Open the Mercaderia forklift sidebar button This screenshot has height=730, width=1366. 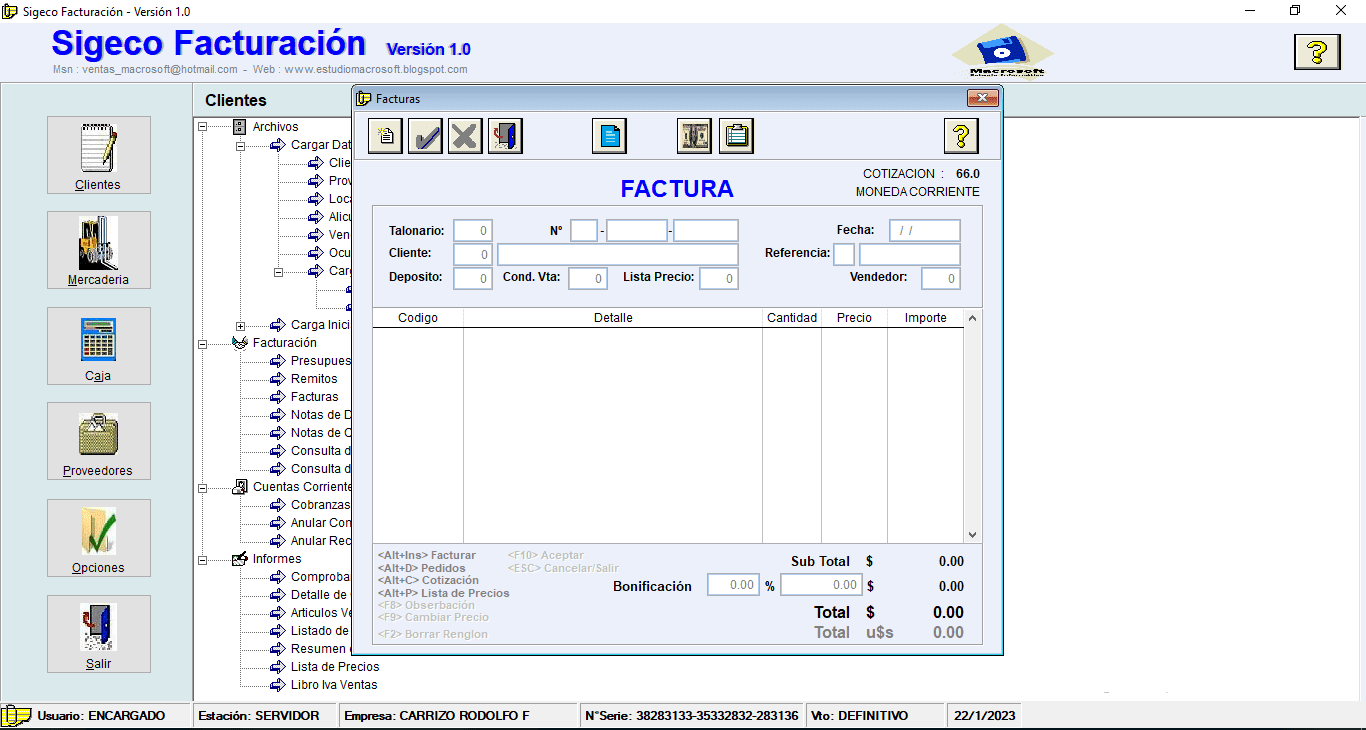click(99, 250)
